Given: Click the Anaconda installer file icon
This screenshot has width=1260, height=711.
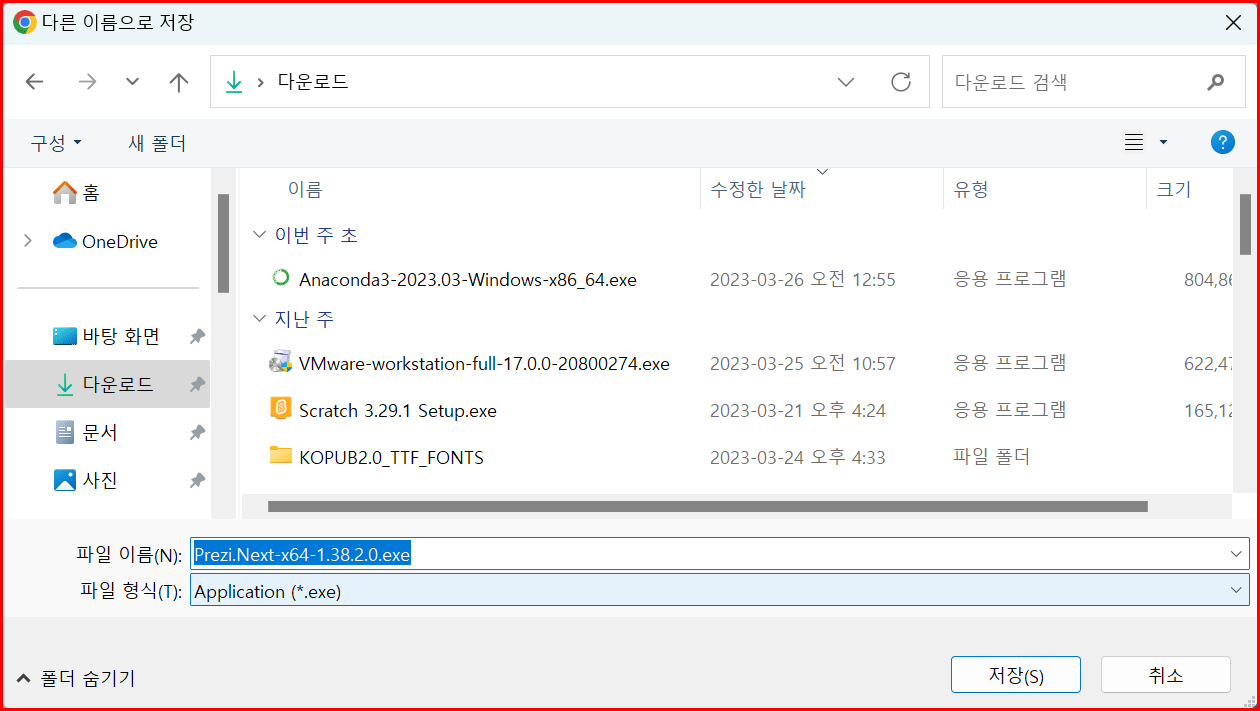Looking at the screenshot, I should pos(281,278).
